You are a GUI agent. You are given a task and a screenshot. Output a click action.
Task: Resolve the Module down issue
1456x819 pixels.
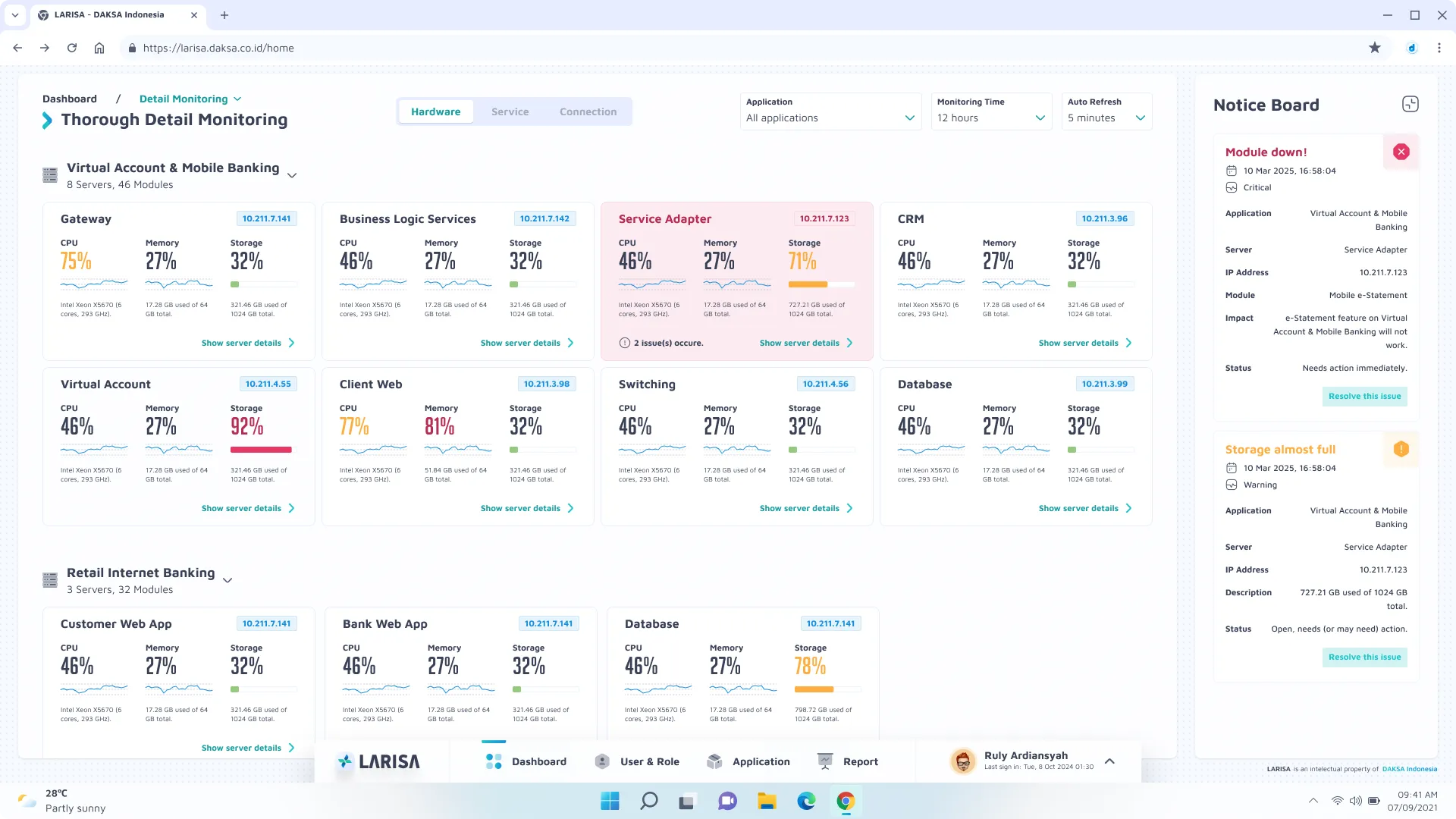pos(1365,397)
